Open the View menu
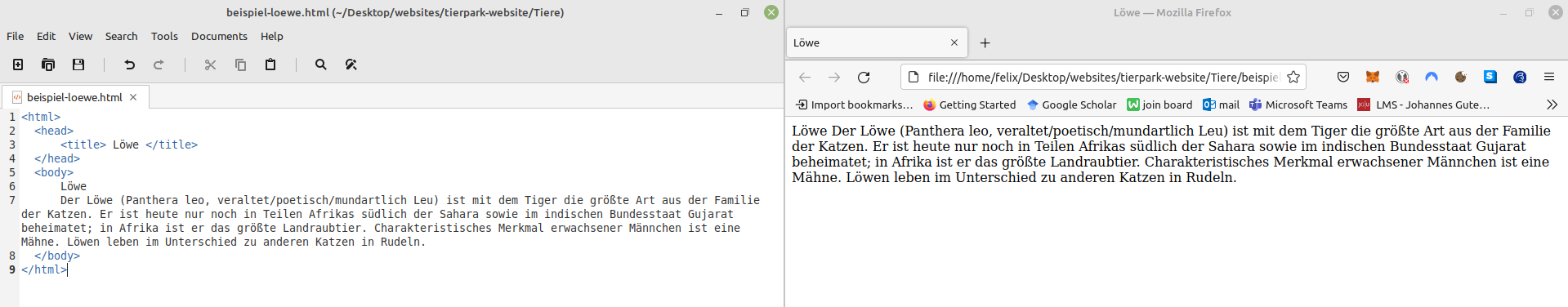 tap(80, 36)
